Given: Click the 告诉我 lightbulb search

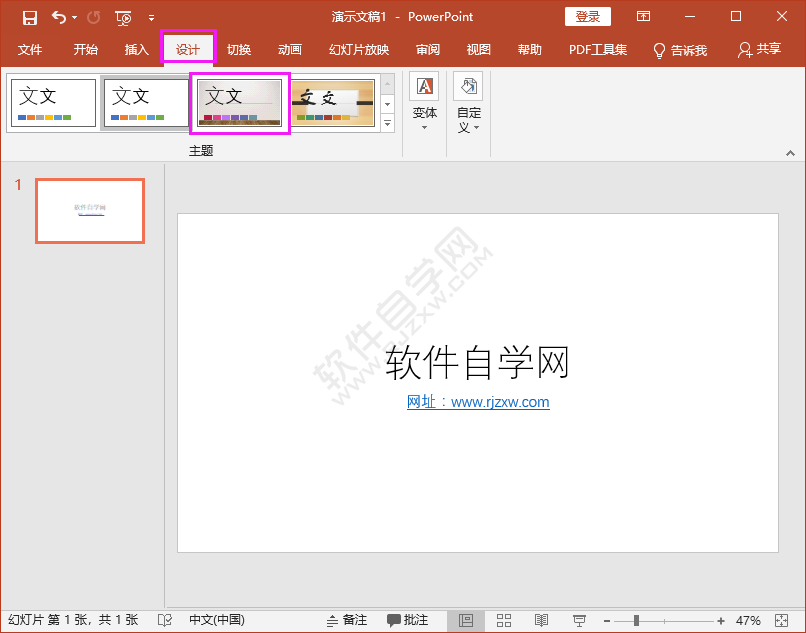Looking at the screenshot, I should (x=680, y=50).
